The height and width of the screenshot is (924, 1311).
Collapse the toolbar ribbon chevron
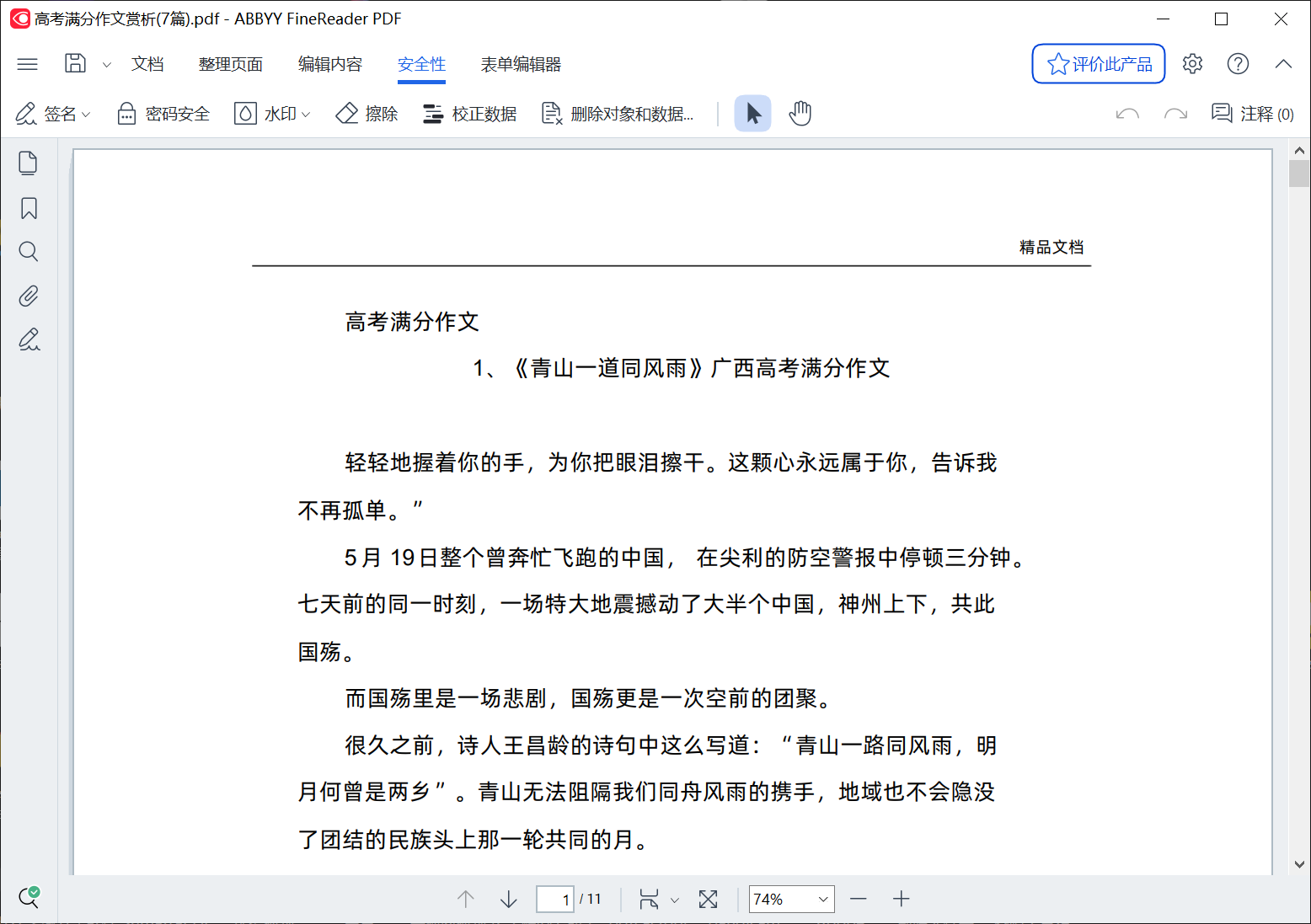pyautogui.click(x=1283, y=64)
